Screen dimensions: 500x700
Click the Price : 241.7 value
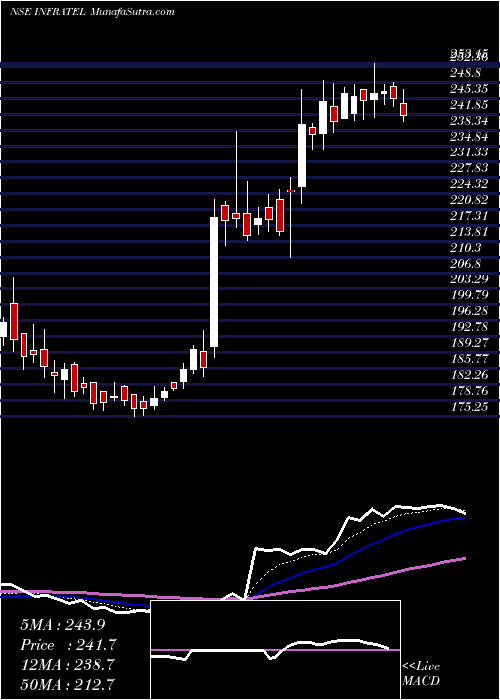point(68,645)
